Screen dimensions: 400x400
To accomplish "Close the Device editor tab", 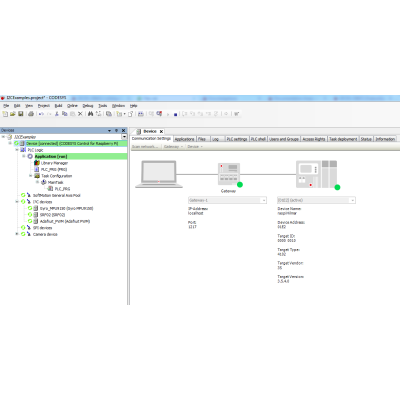I will [161, 131].
